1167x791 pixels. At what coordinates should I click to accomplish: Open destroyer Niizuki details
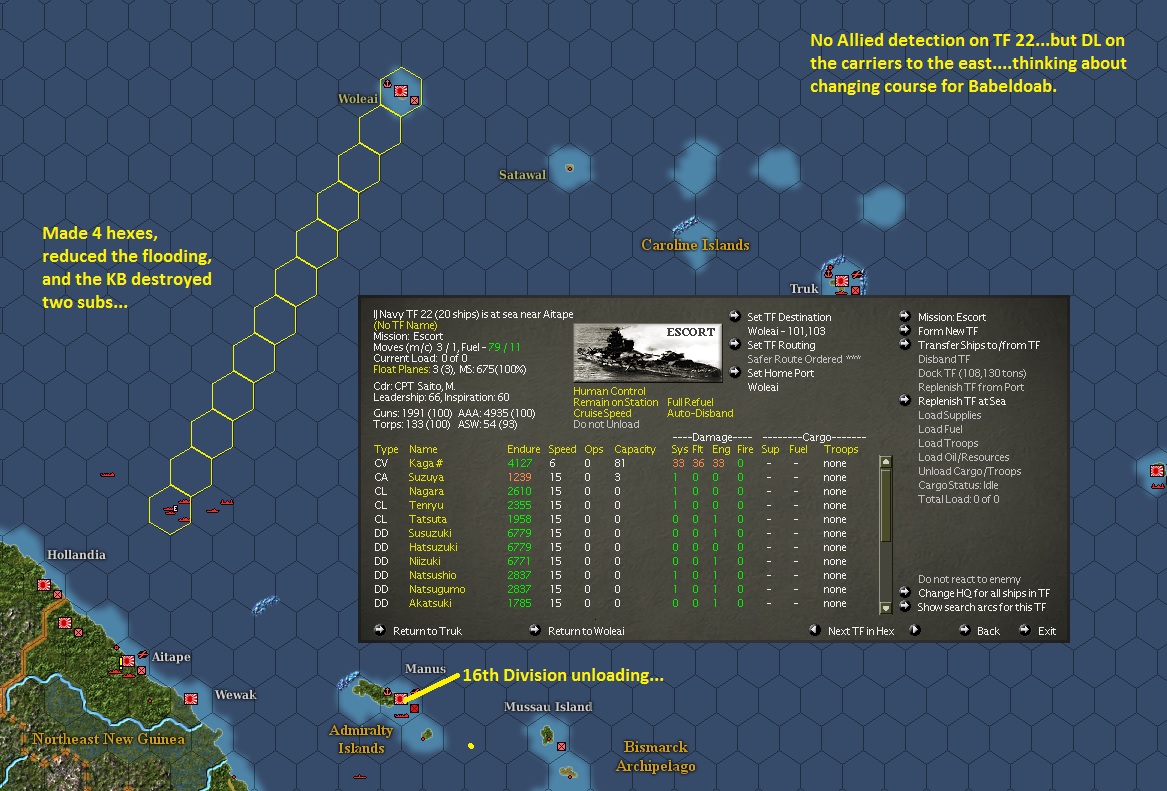(424, 561)
